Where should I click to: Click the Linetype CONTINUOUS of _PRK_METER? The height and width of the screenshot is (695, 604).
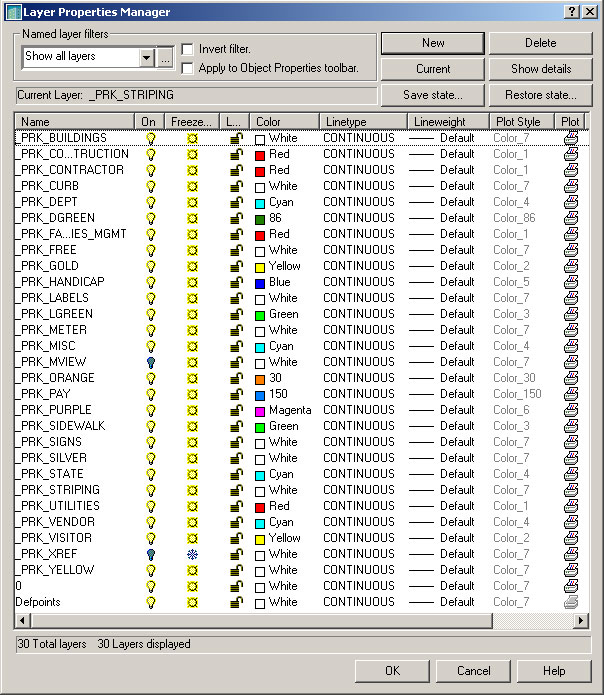point(358,330)
